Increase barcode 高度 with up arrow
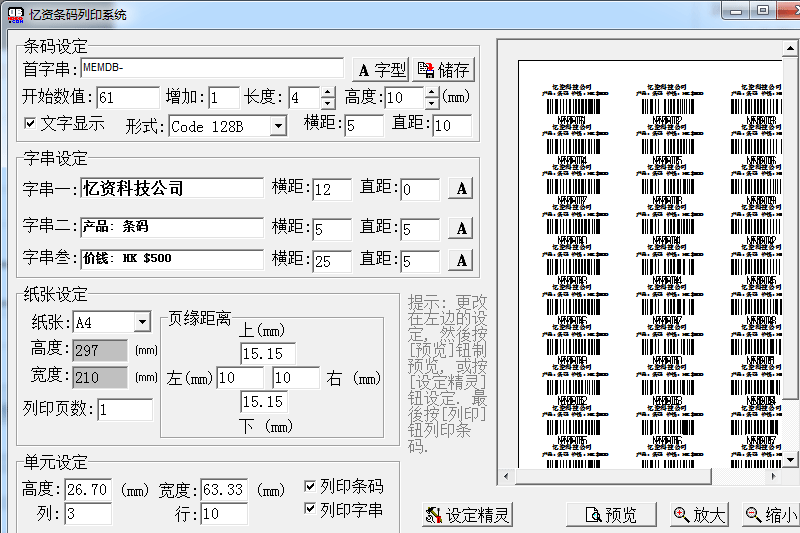This screenshot has width=800, height=533. tap(432, 92)
